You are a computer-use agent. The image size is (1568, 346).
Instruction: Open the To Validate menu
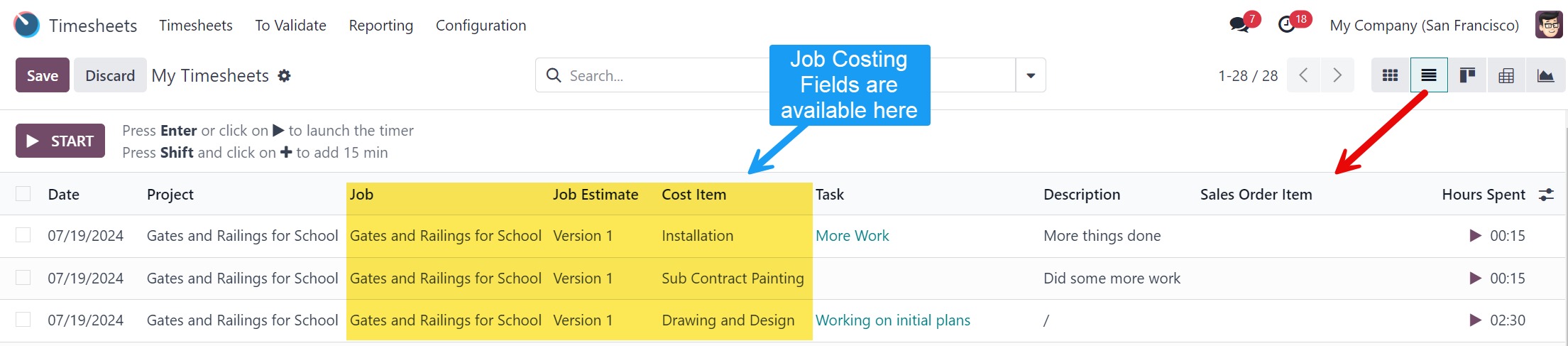tap(290, 26)
